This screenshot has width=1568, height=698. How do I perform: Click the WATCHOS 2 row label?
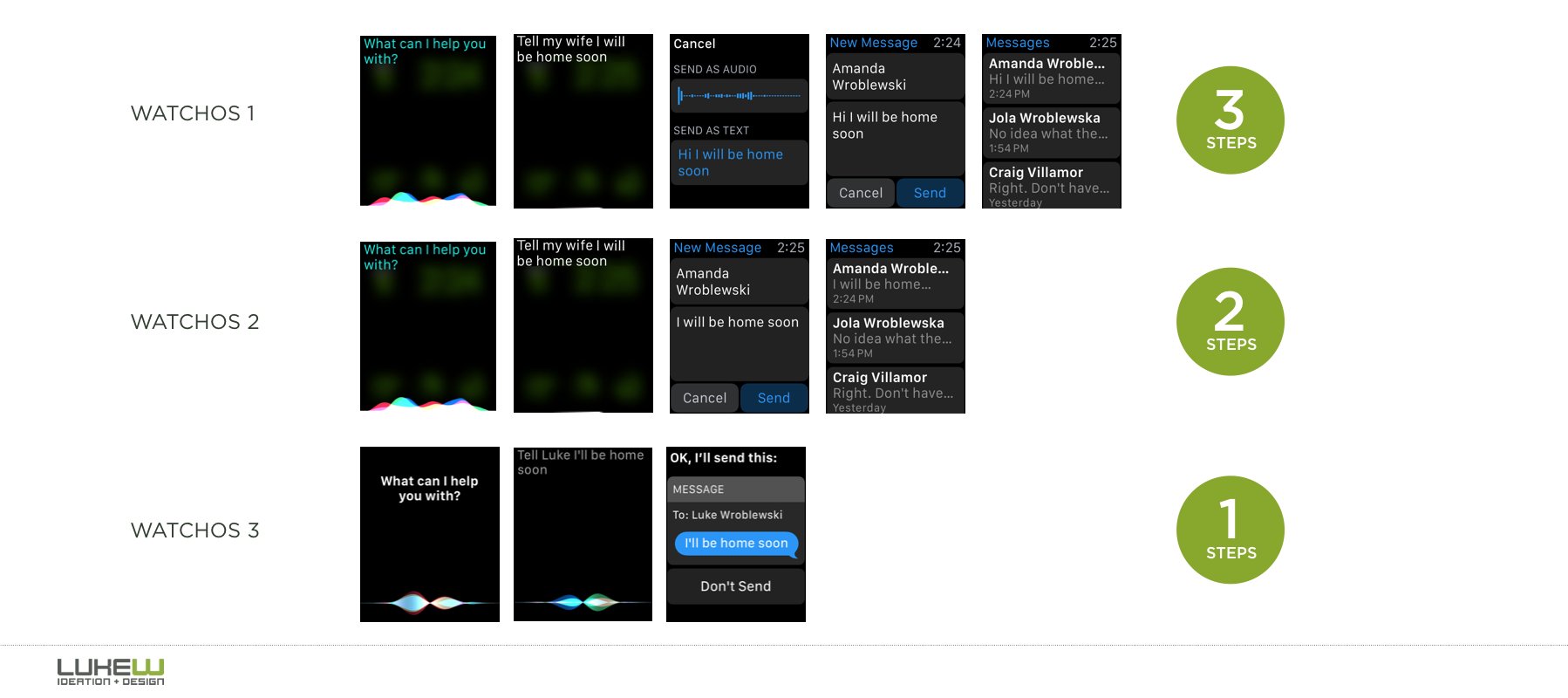195,322
